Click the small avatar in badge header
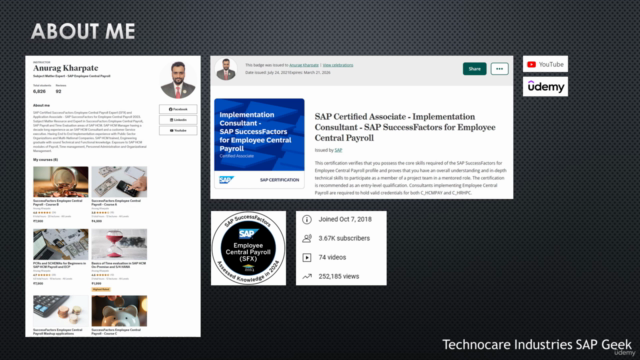This screenshot has height=360, width=640. click(226, 69)
